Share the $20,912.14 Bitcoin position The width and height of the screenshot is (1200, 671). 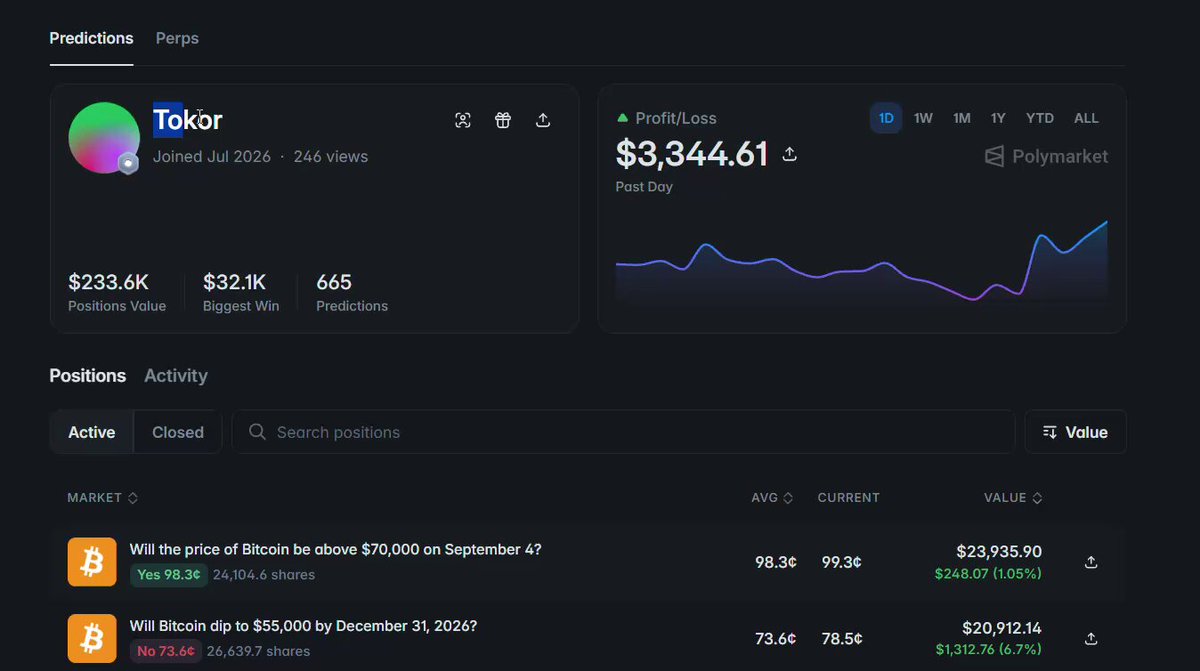[x=1091, y=638]
